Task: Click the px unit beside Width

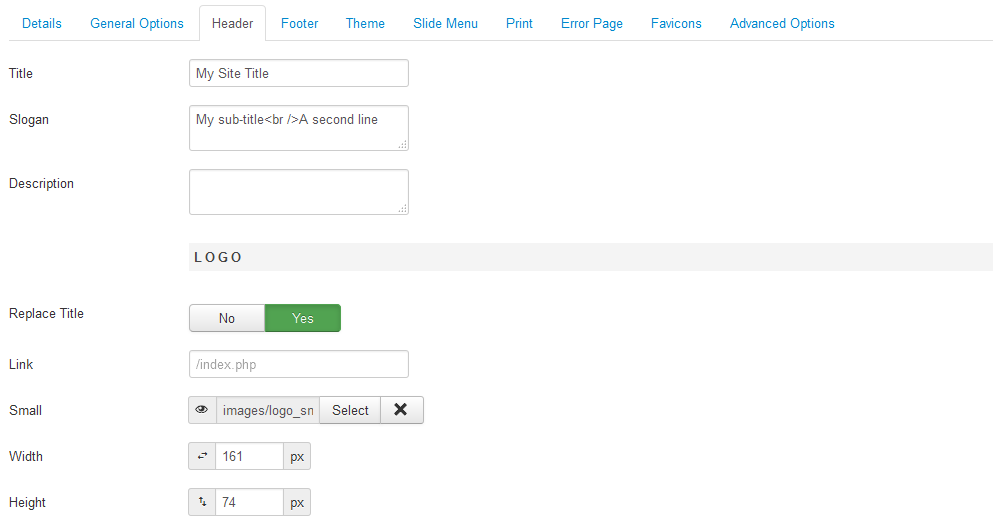Action: 297,456
